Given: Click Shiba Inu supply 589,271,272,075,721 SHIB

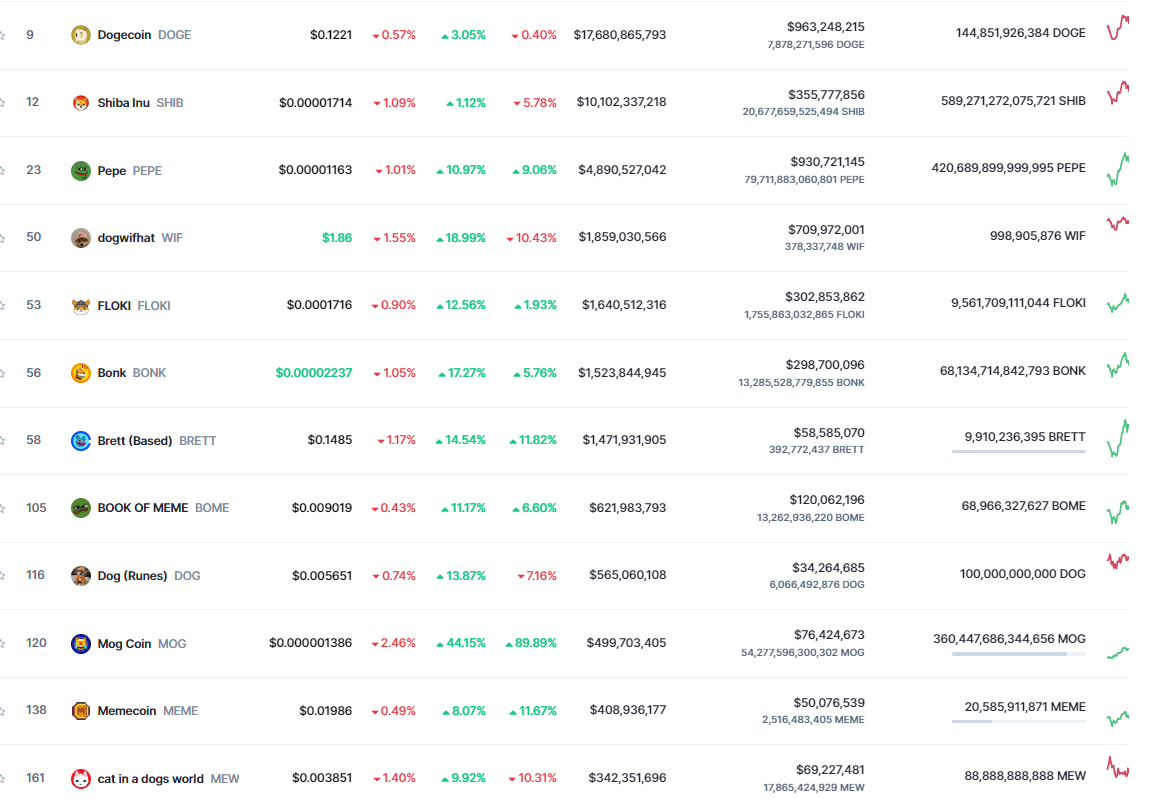Looking at the screenshot, I should pos(1013,101).
